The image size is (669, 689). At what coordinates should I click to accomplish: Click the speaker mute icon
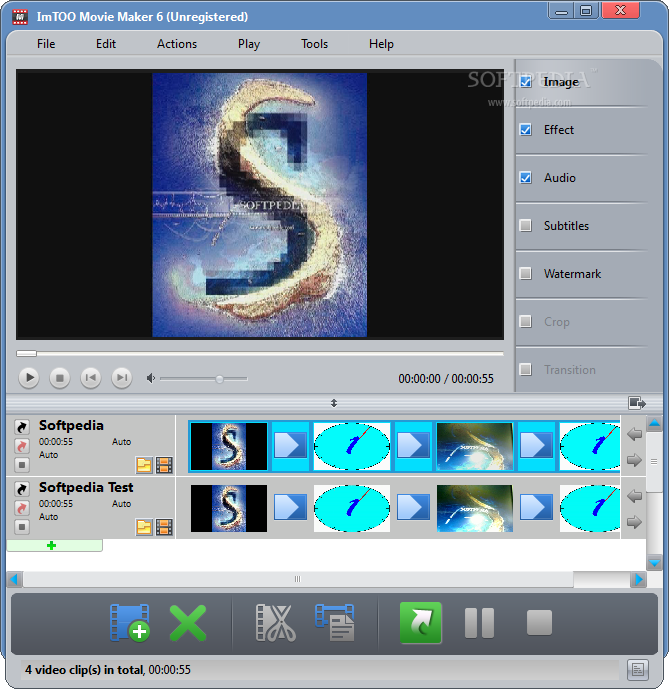pyautogui.click(x=151, y=378)
